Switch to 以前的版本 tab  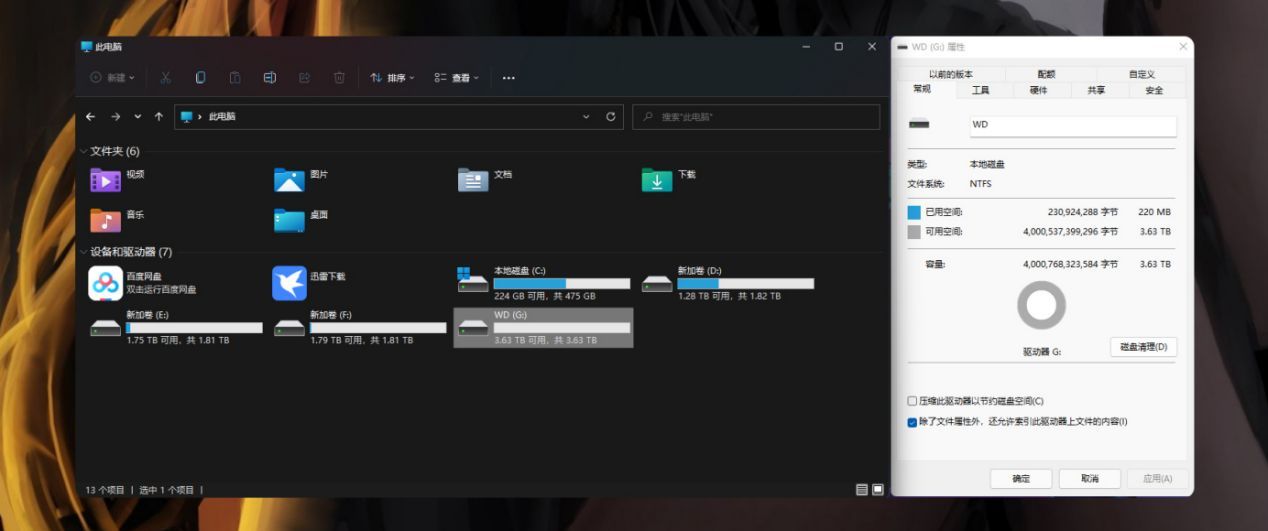(950, 74)
